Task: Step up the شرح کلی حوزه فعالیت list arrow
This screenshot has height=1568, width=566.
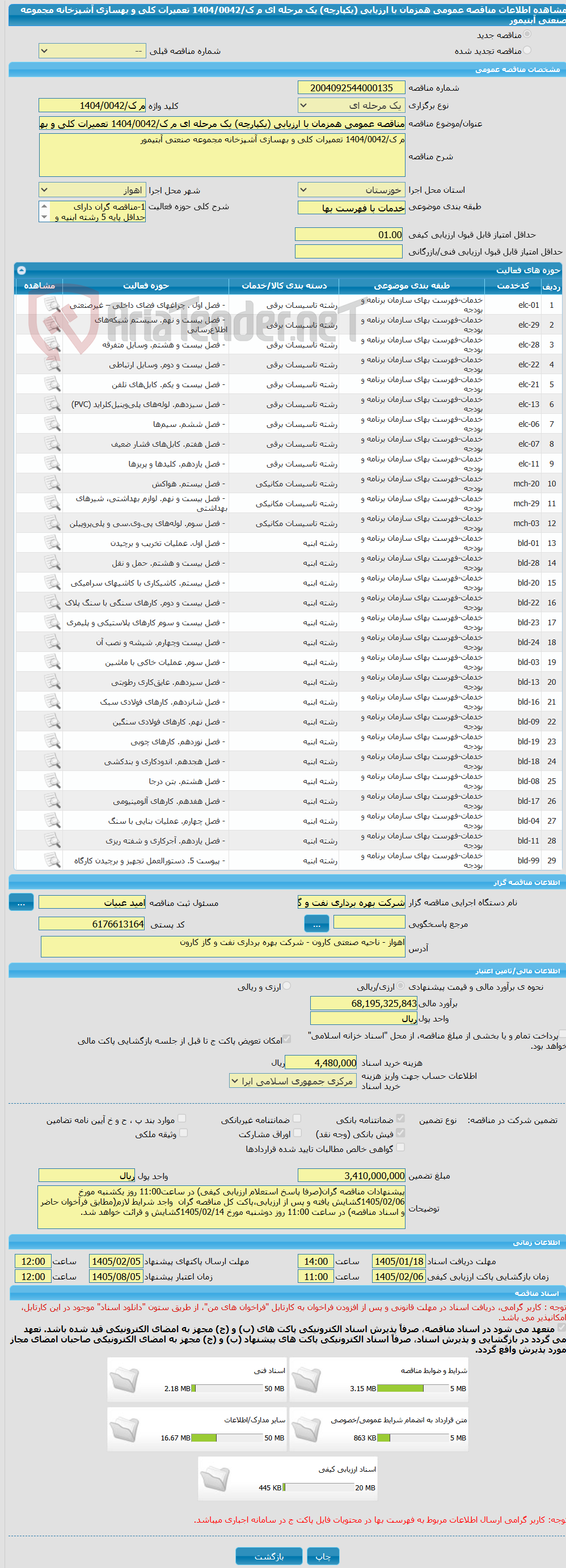Action: 44,206
